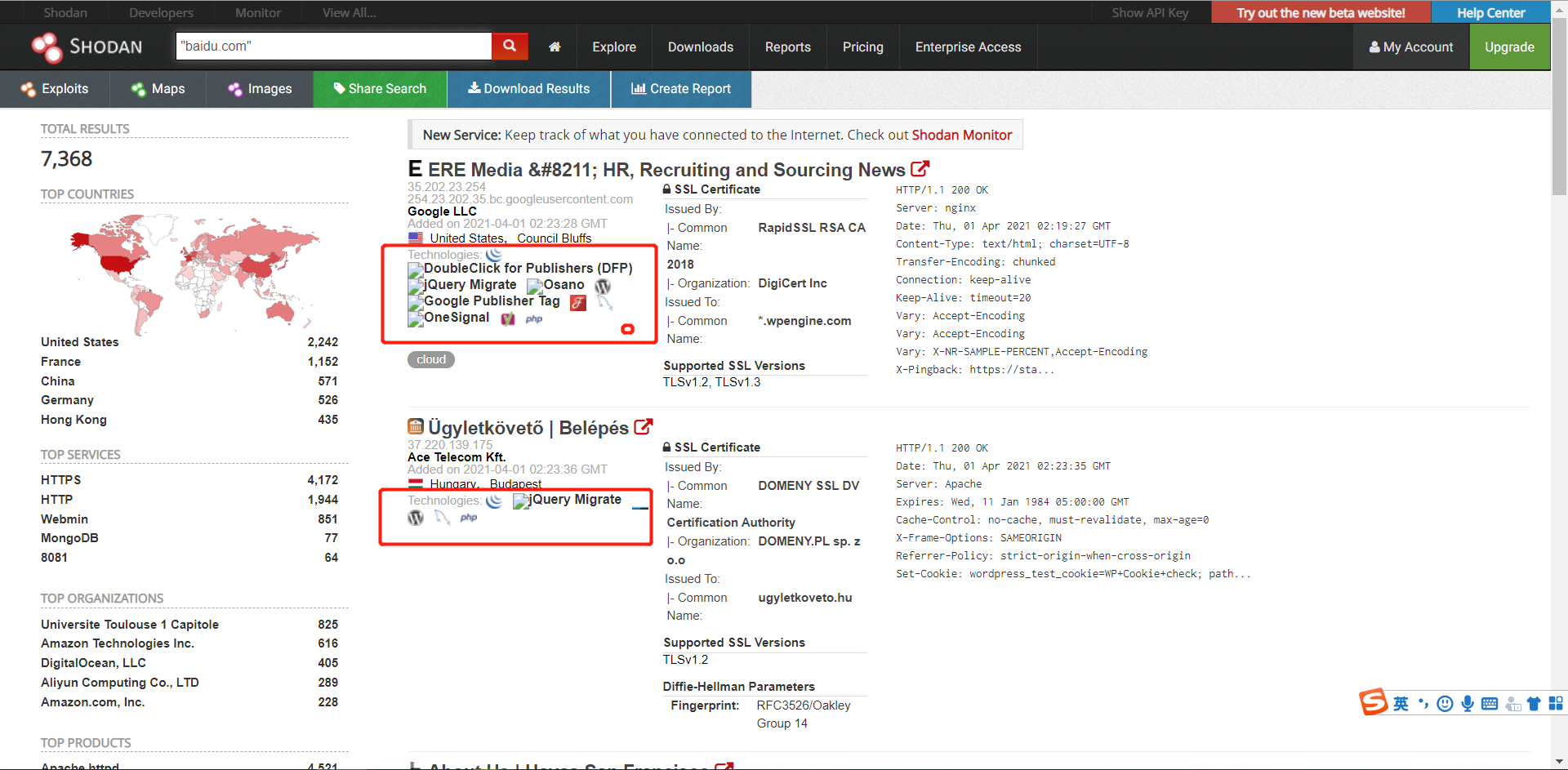Click Show API Key
The image size is (1568, 770).
coord(1150,12)
